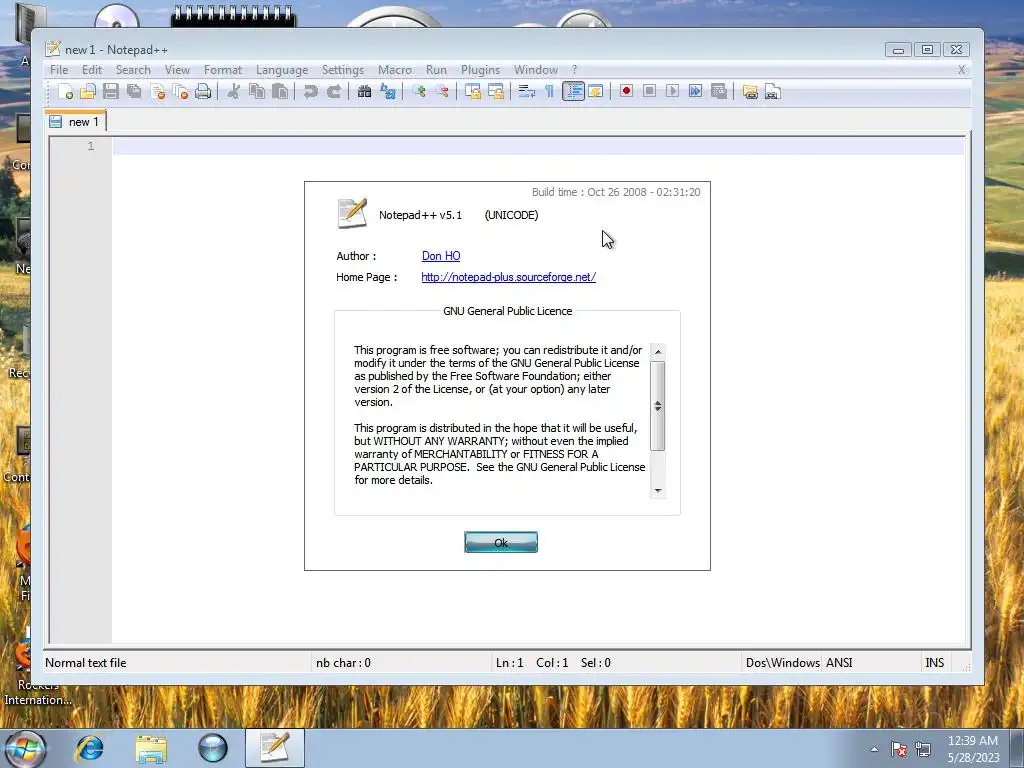
Task: Open the Edit menu
Action: [91, 70]
